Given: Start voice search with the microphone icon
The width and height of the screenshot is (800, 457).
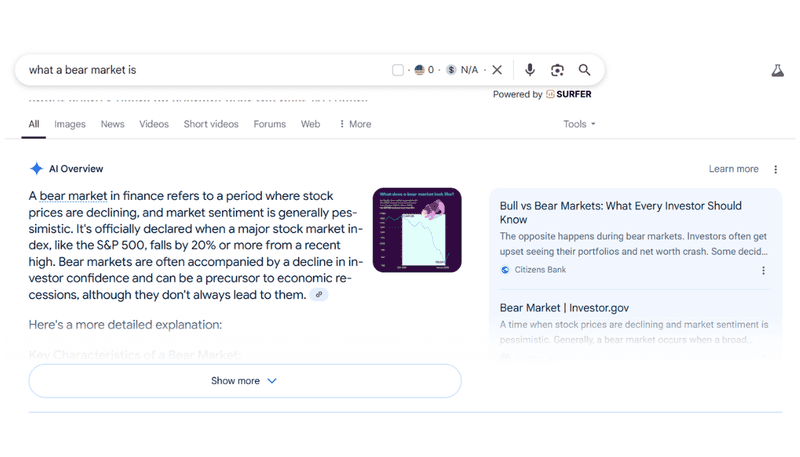Looking at the screenshot, I should [x=530, y=70].
